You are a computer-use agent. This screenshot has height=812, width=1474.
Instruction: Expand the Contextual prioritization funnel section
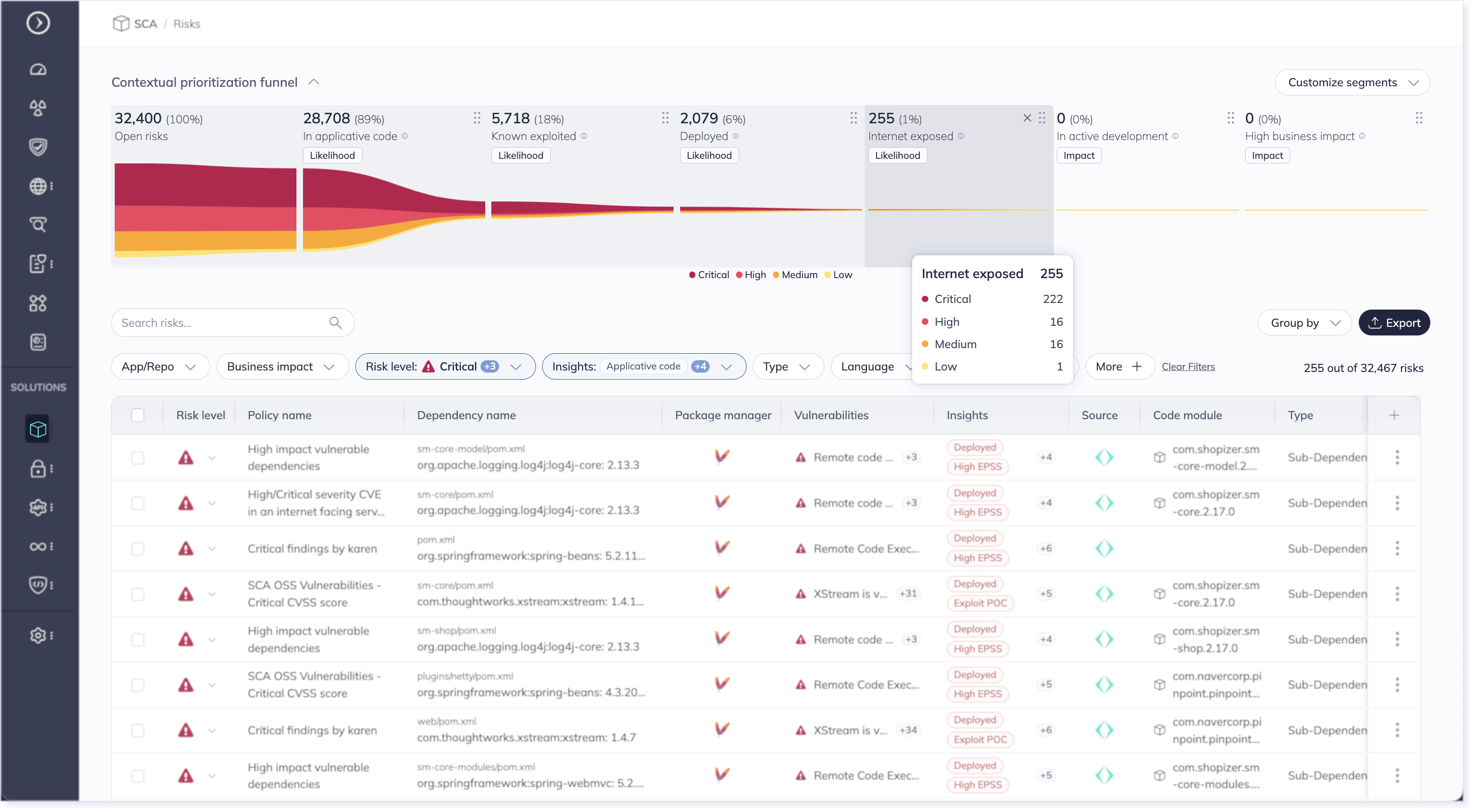point(315,82)
